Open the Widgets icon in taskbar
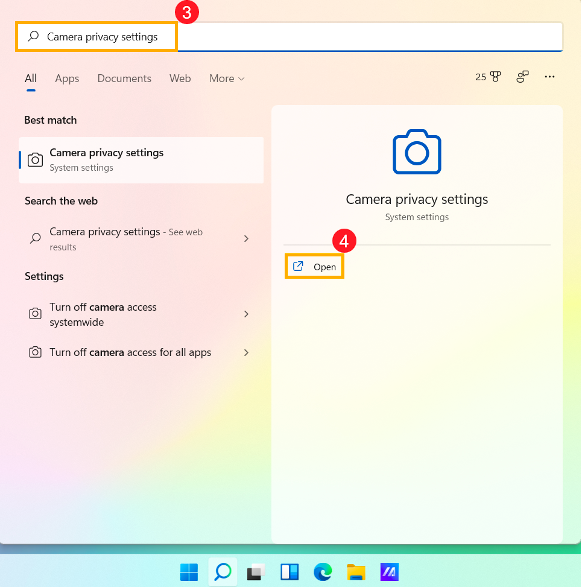 pyautogui.click(x=289, y=572)
